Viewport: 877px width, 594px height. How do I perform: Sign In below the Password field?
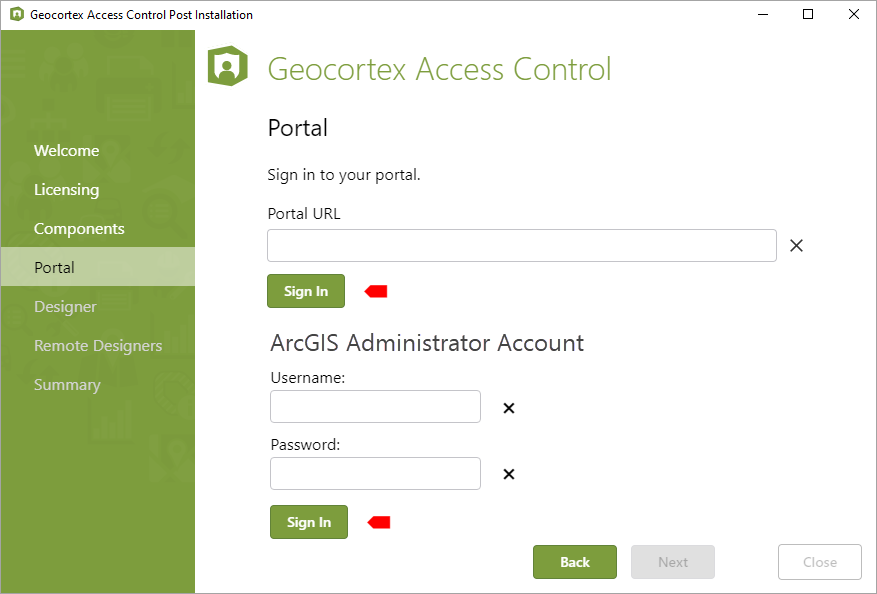[309, 522]
